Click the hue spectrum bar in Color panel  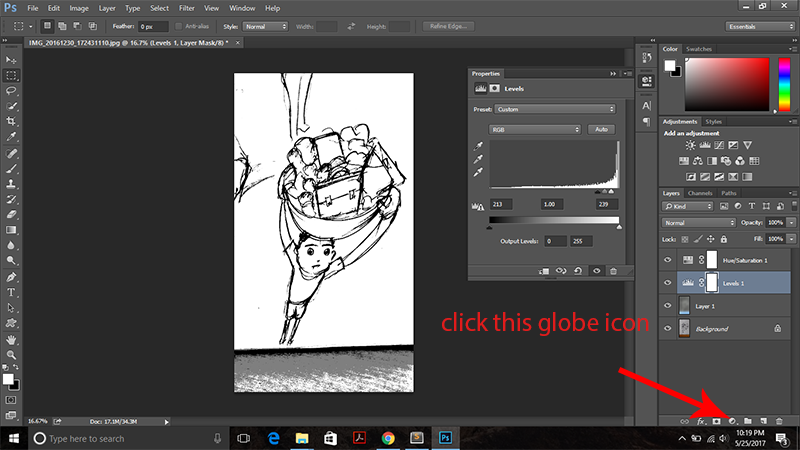pos(784,84)
